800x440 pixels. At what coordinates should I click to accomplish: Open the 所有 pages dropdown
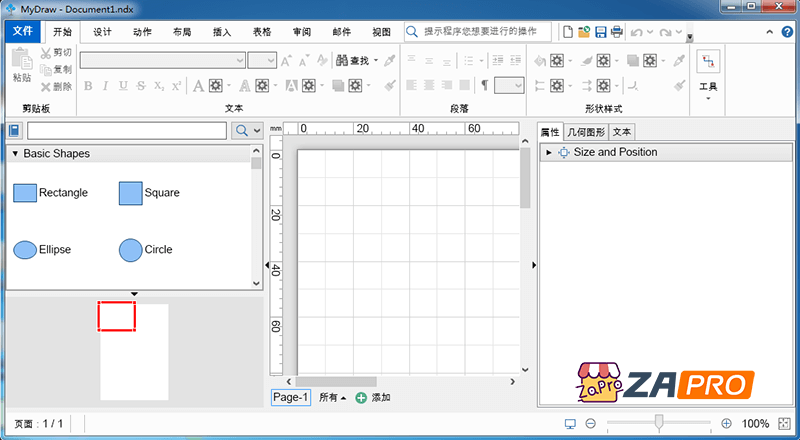333,398
